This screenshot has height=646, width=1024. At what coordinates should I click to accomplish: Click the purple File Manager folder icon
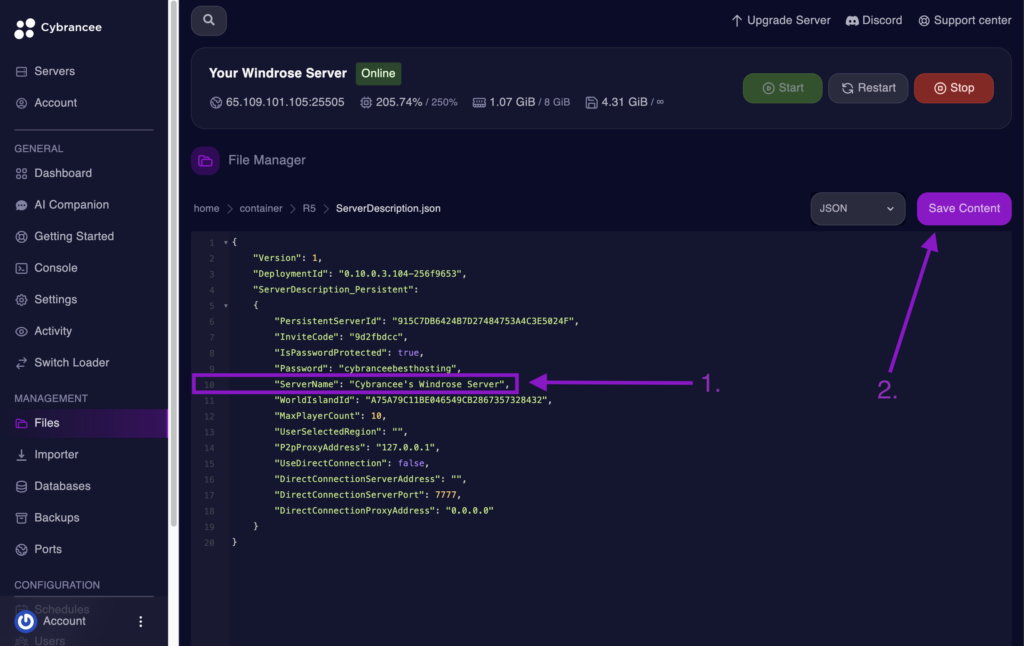205,160
